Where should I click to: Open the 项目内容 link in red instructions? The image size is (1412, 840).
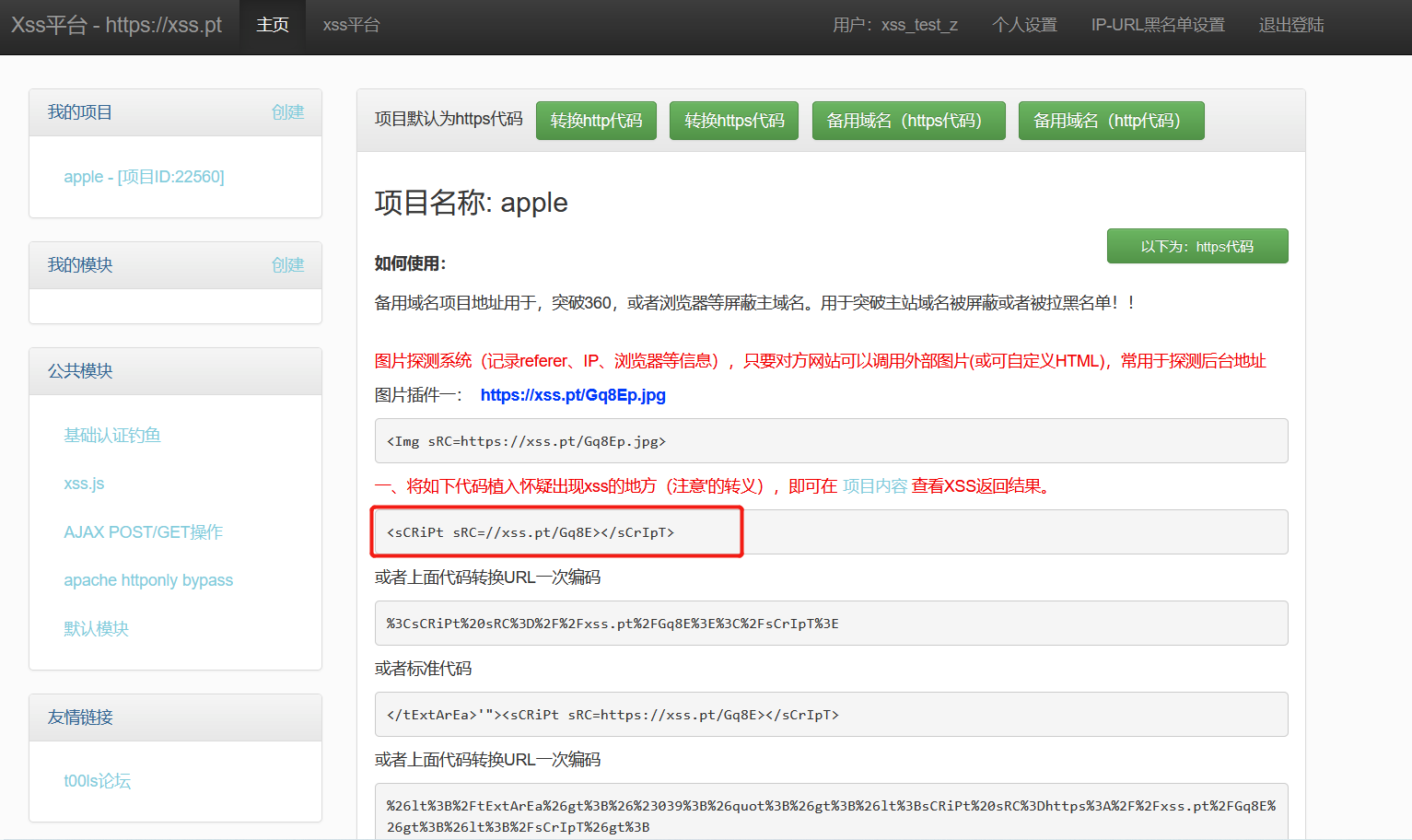(875, 486)
